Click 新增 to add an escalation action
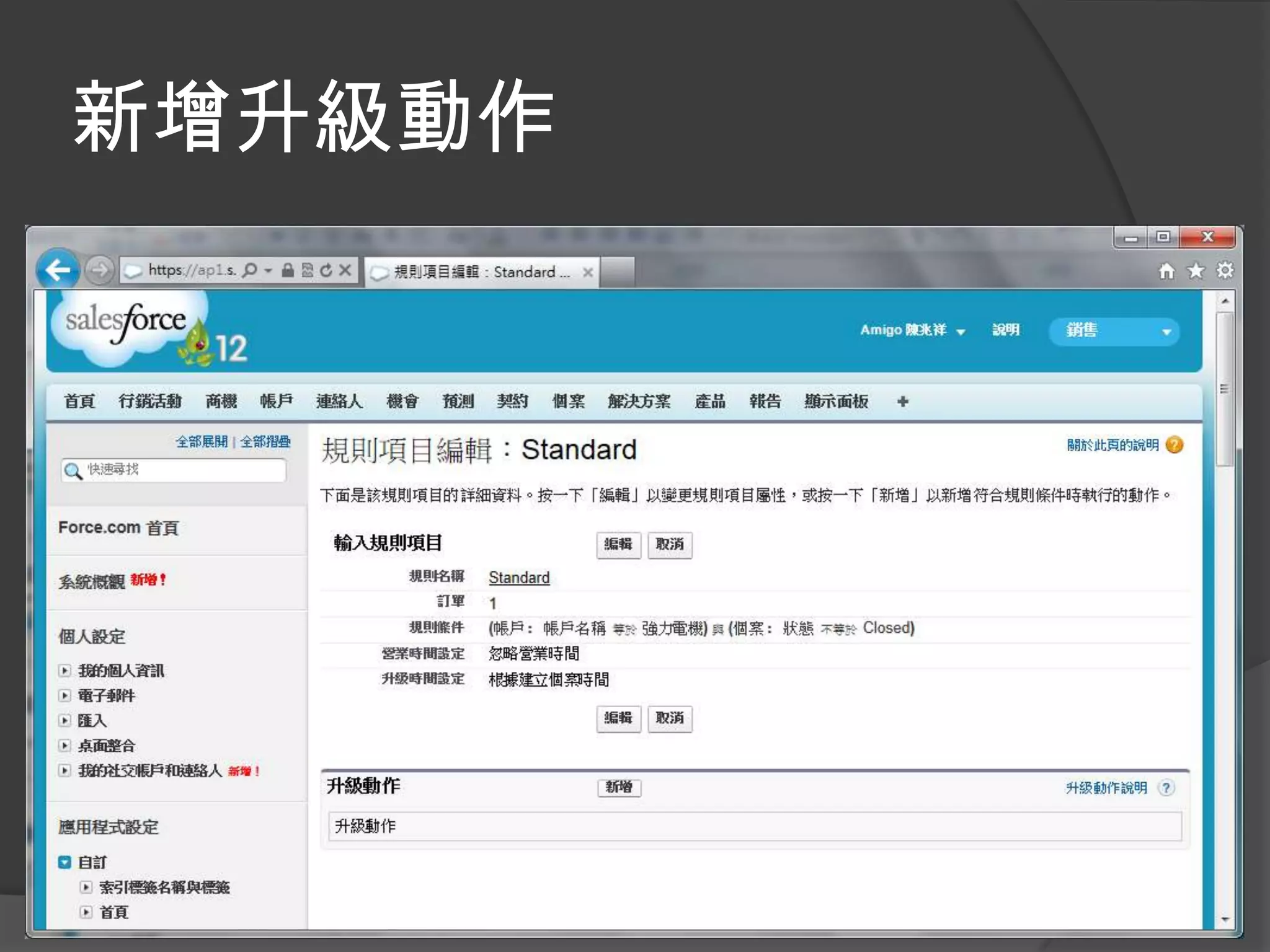The image size is (1270, 952). [619, 788]
